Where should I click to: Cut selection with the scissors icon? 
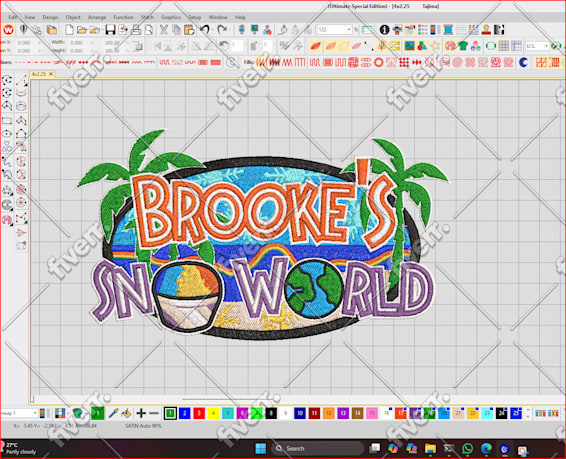point(164,30)
